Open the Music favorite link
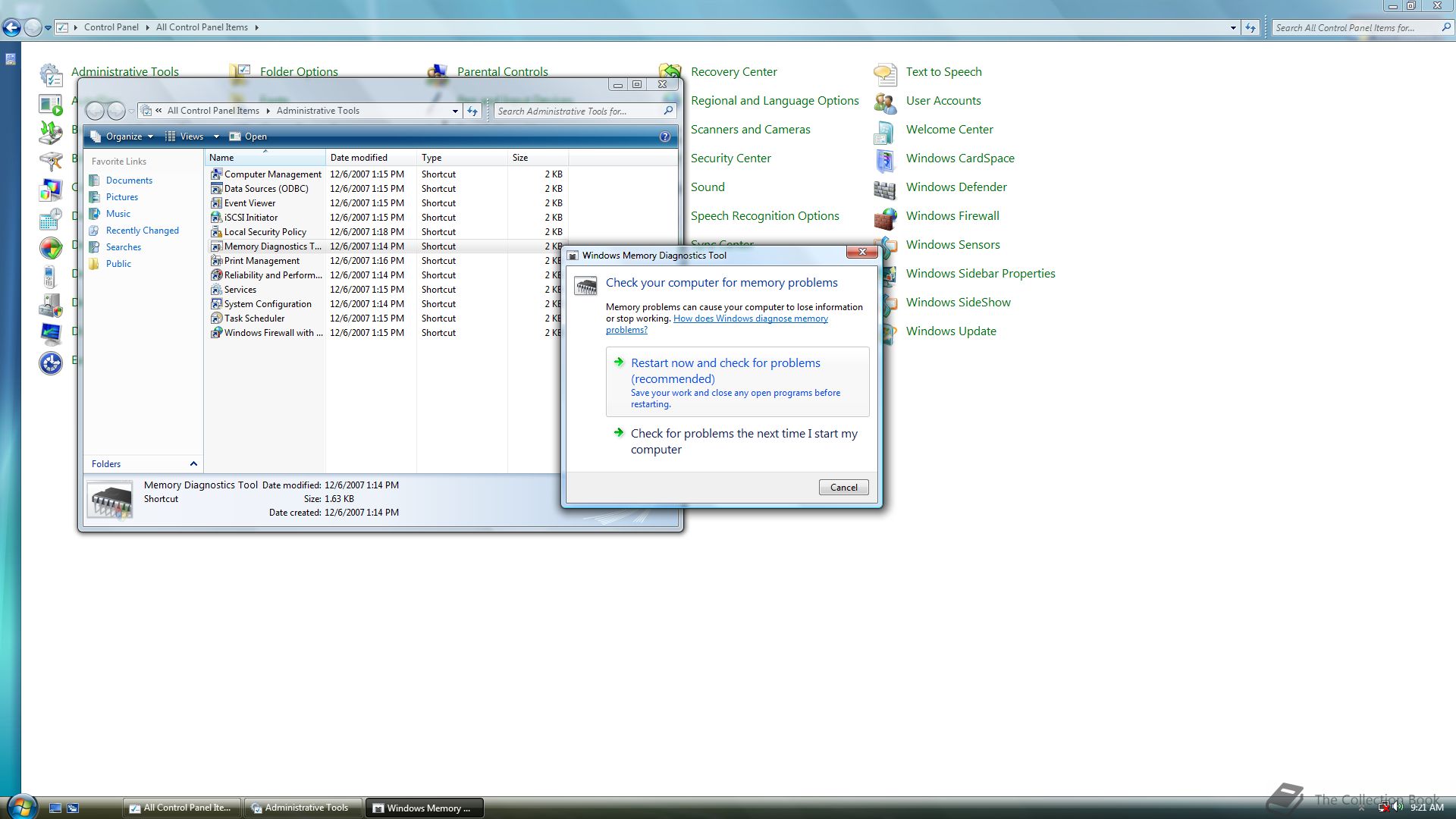 [x=118, y=214]
